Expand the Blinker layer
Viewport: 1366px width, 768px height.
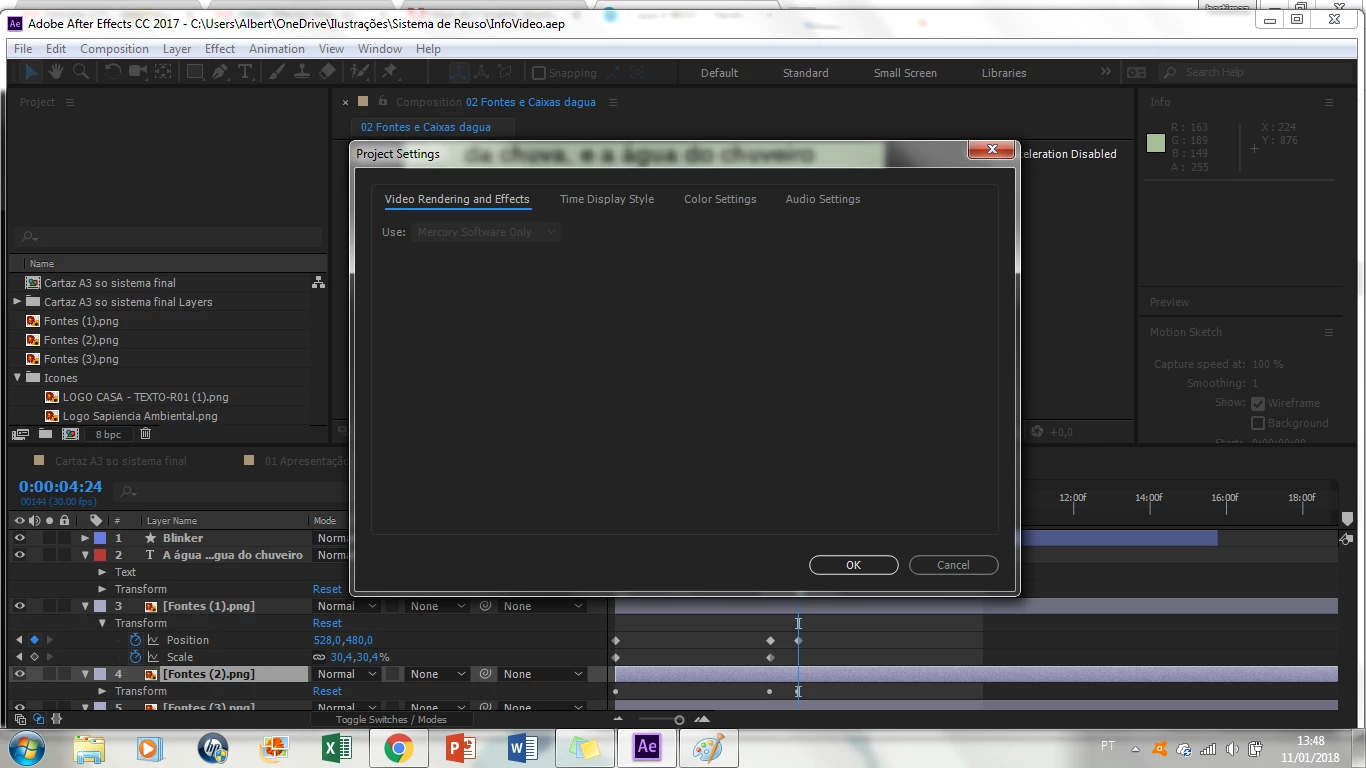click(85, 538)
